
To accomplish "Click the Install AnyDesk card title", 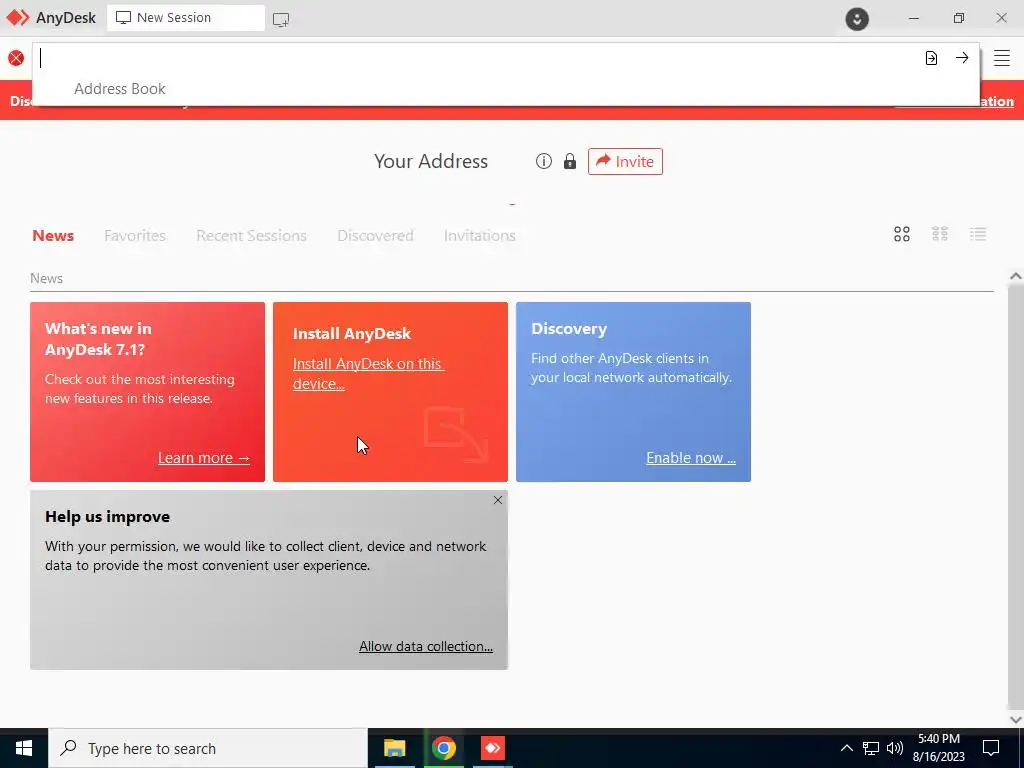I will (x=352, y=334).
